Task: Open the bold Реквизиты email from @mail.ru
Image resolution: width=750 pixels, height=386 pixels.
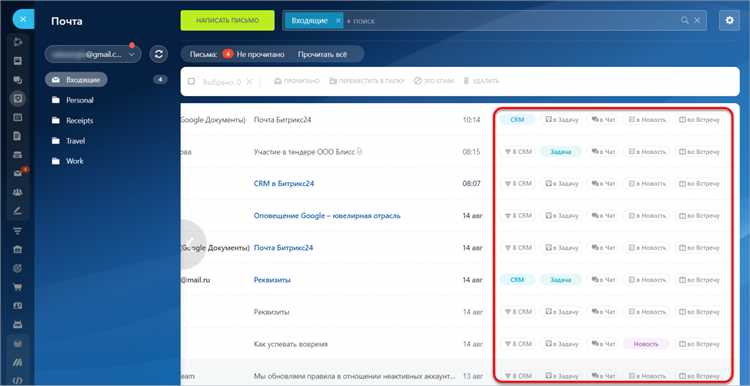Action: click(272, 280)
